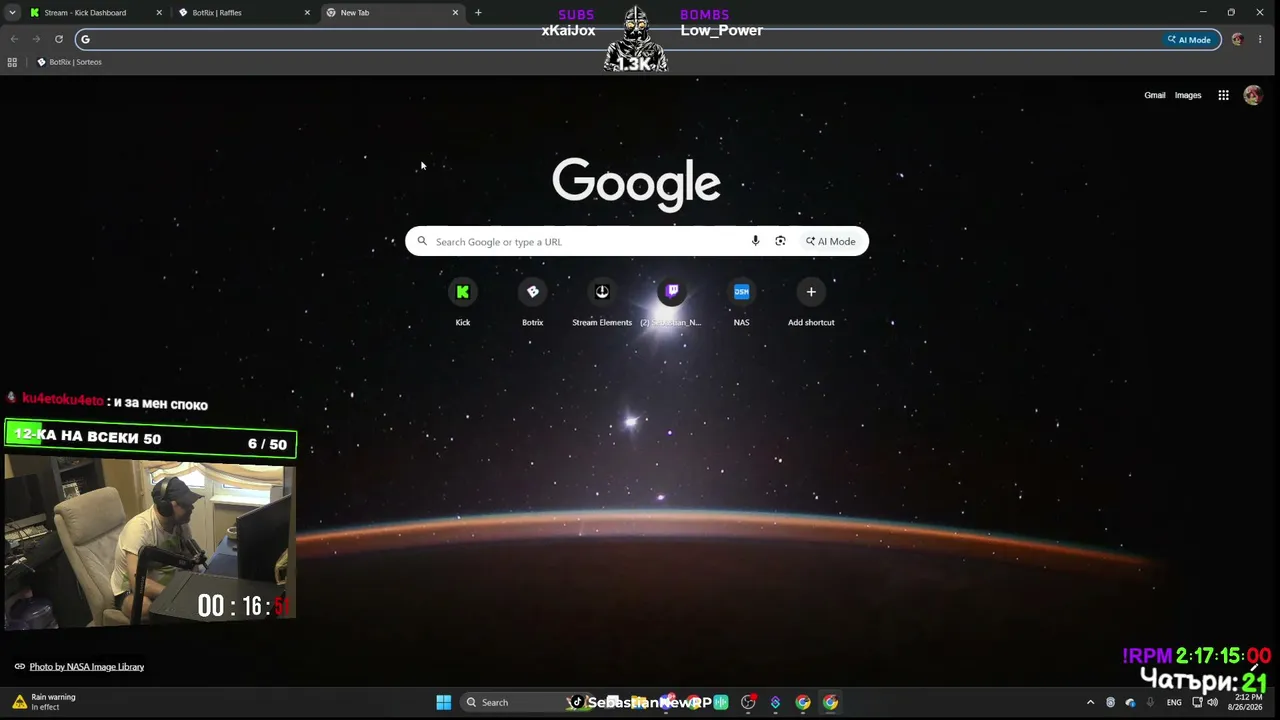Viewport: 1280px width, 720px height.
Task: Click the AI Mode chip in the address bar
Action: 1189,40
